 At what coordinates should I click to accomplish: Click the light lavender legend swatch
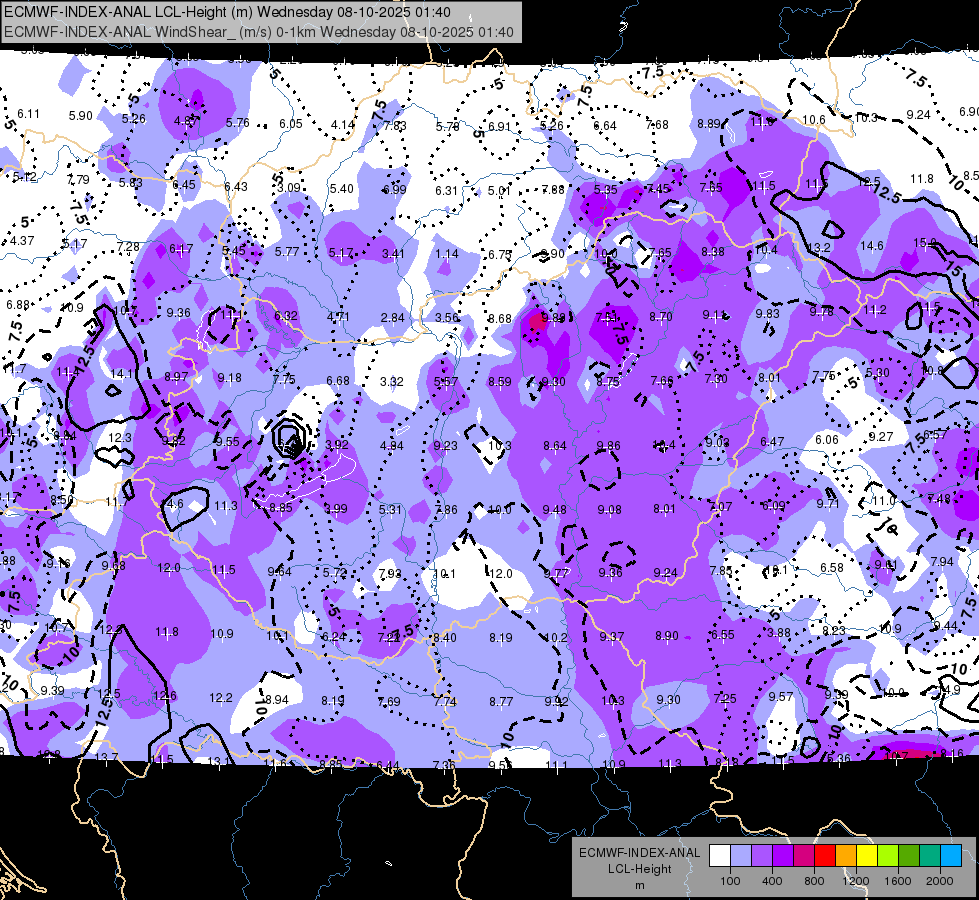741,855
